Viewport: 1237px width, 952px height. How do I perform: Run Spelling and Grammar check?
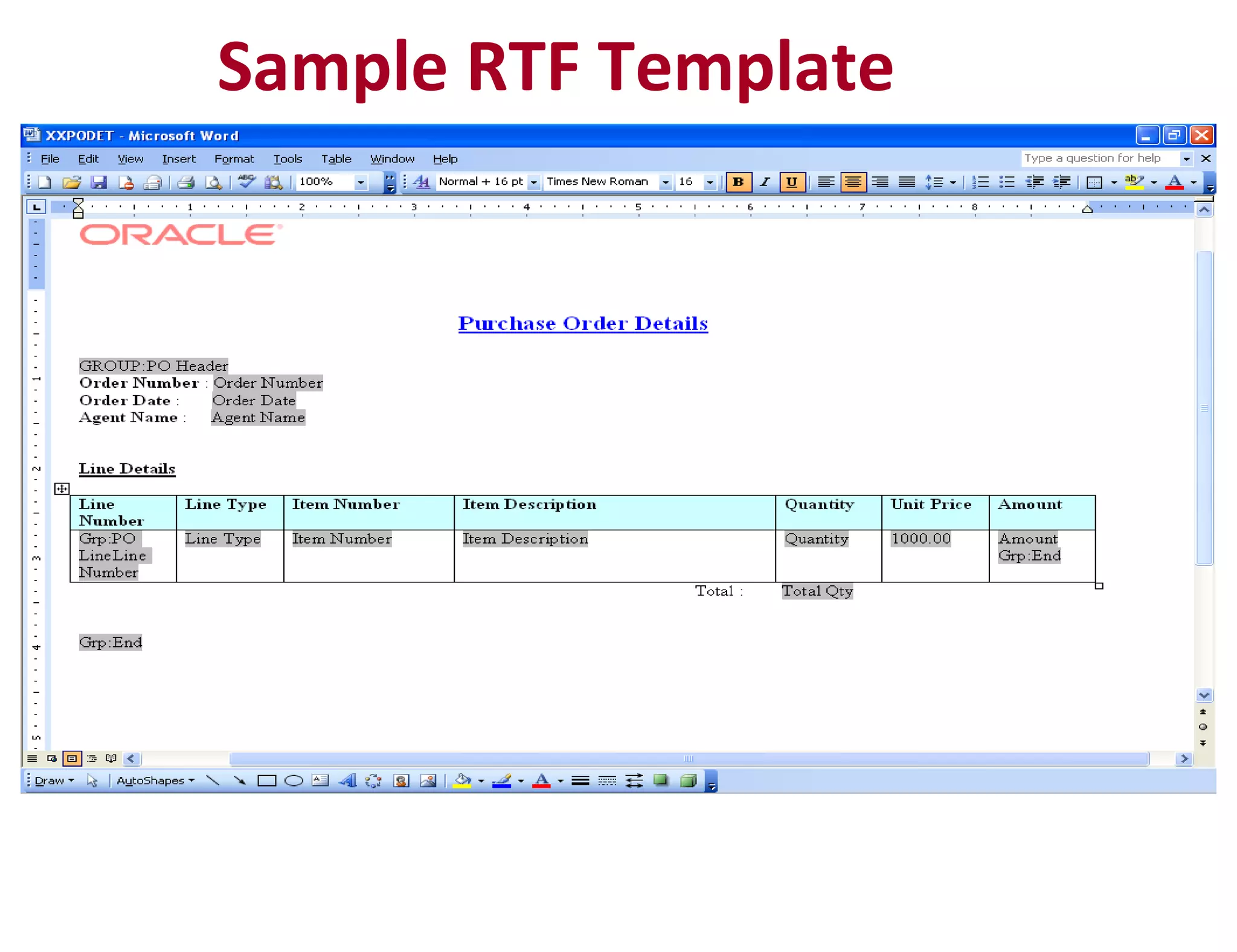click(246, 181)
